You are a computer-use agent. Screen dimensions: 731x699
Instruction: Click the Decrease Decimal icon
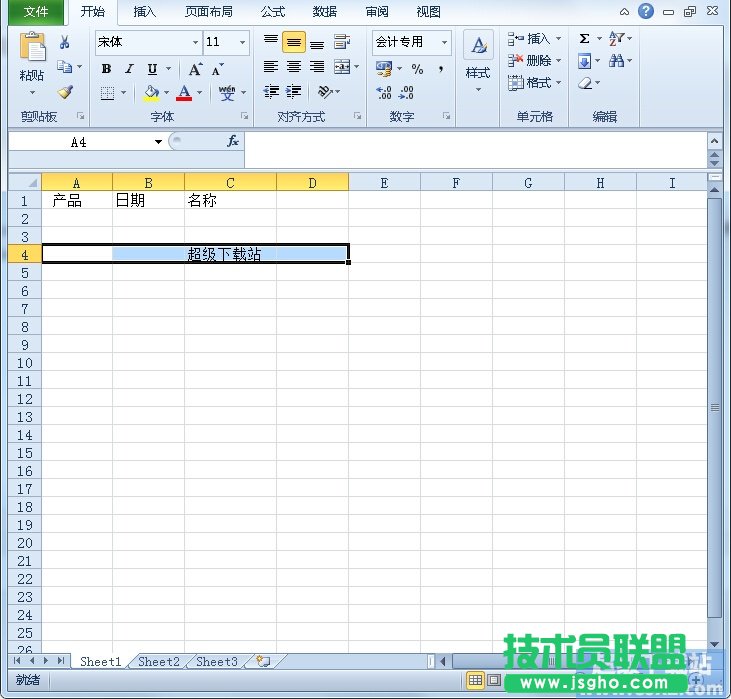coord(406,92)
